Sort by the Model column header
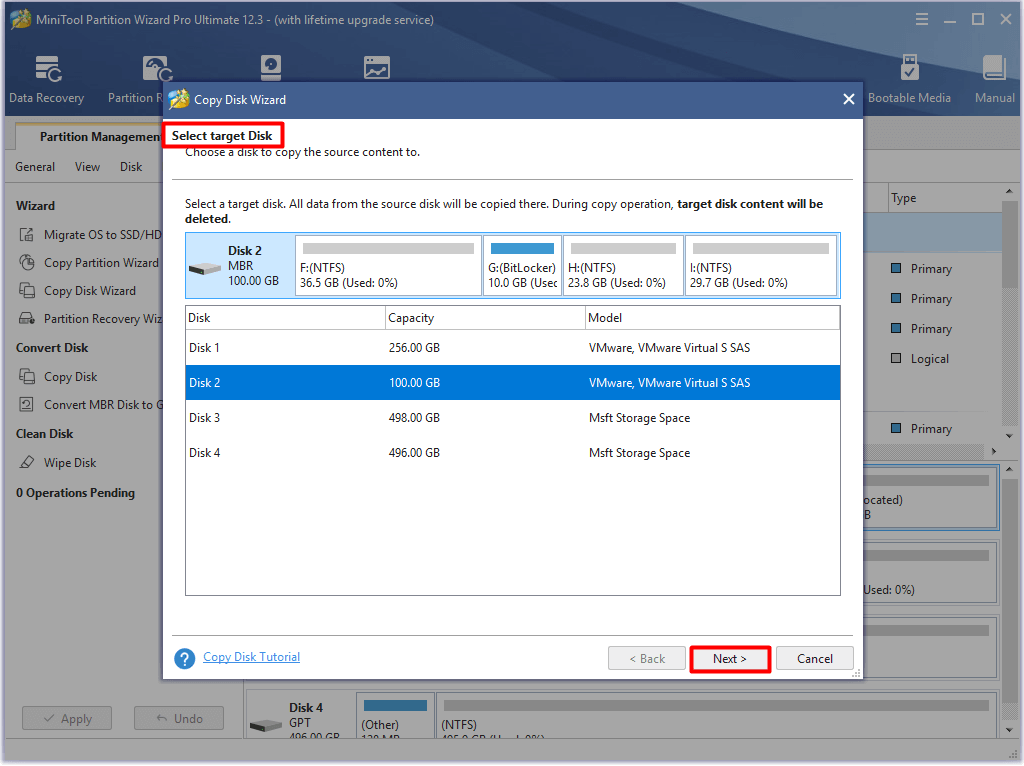 712,318
